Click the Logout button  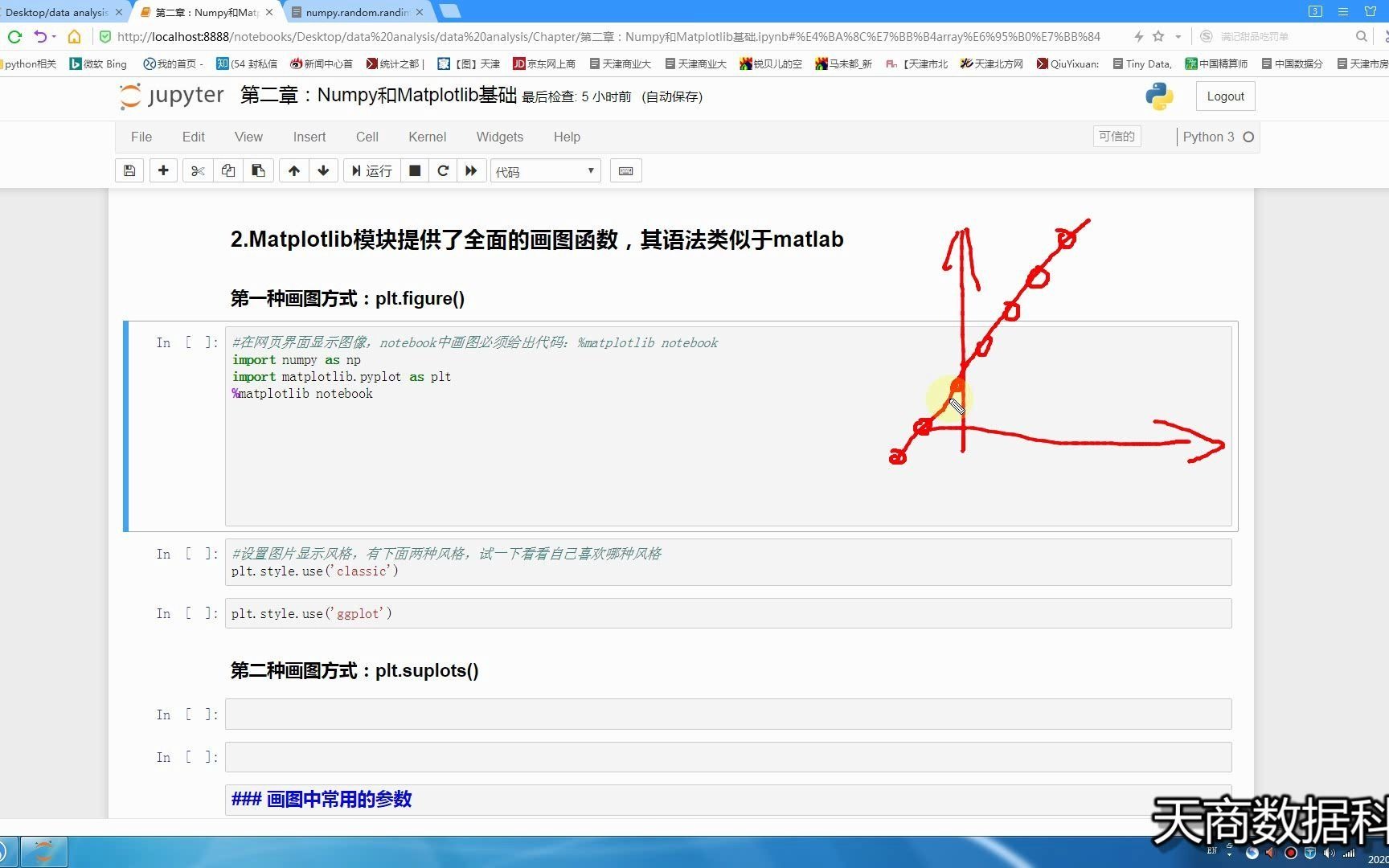click(x=1224, y=96)
